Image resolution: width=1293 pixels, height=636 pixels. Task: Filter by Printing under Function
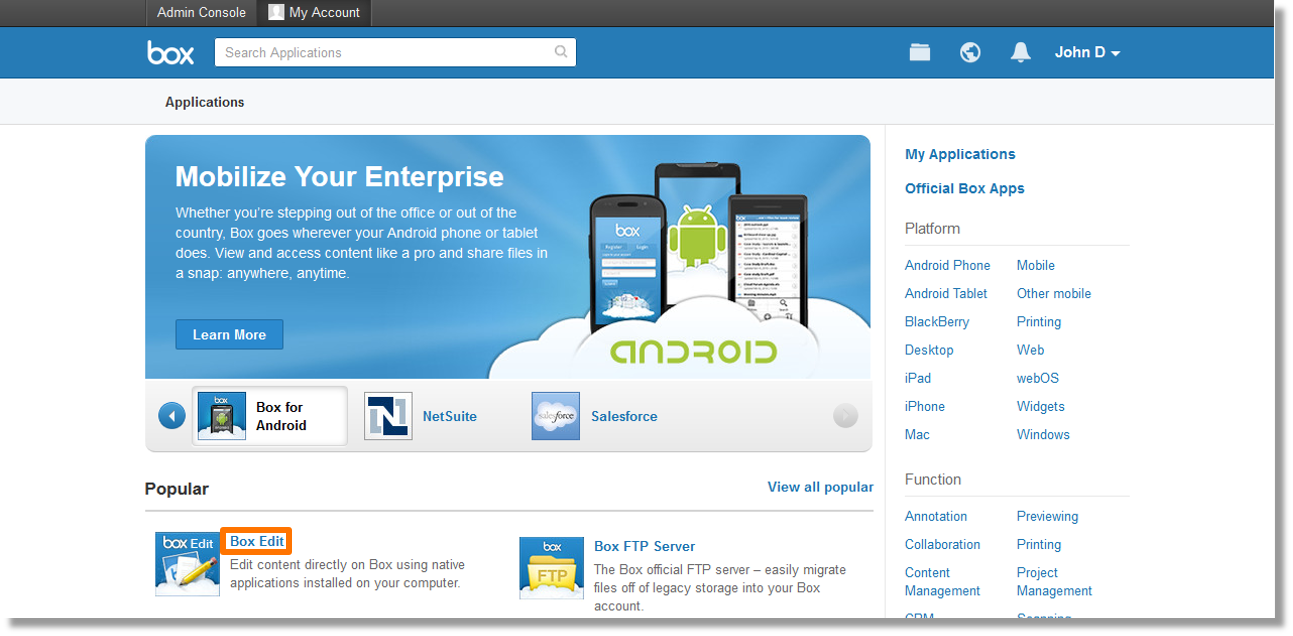(1039, 544)
